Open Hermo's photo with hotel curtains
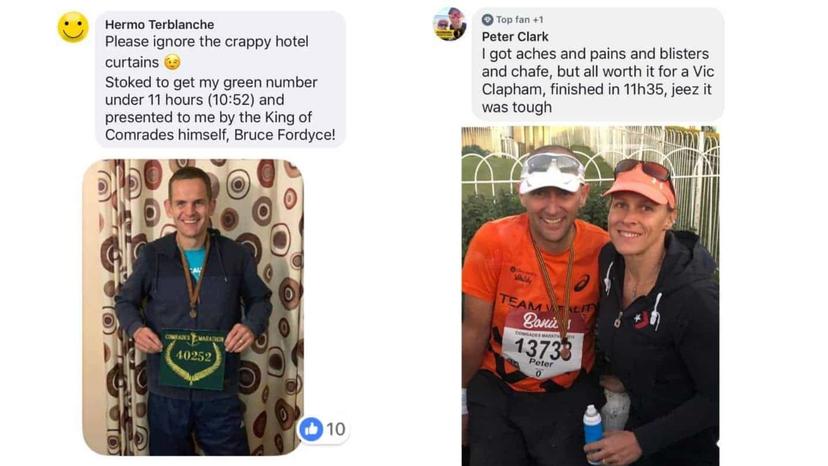This screenshot has width=828, height=466. coord(193,307)
